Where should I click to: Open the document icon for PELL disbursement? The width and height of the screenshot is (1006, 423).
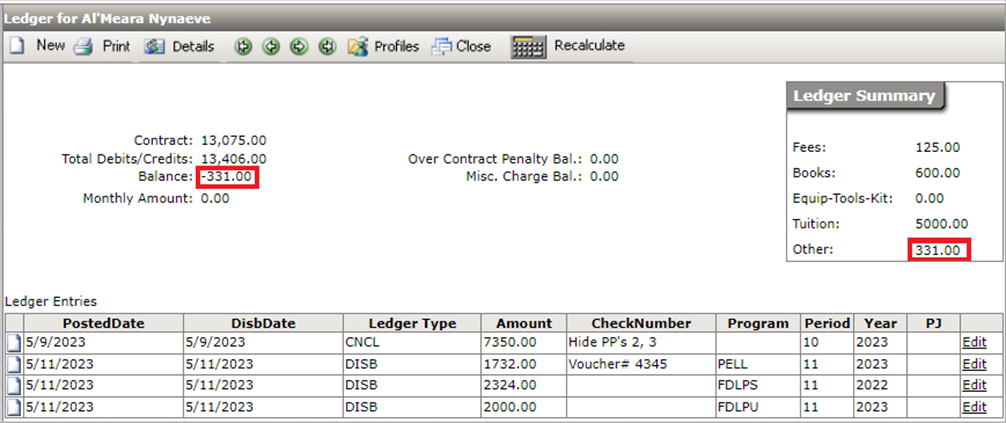tap(14, 364)
